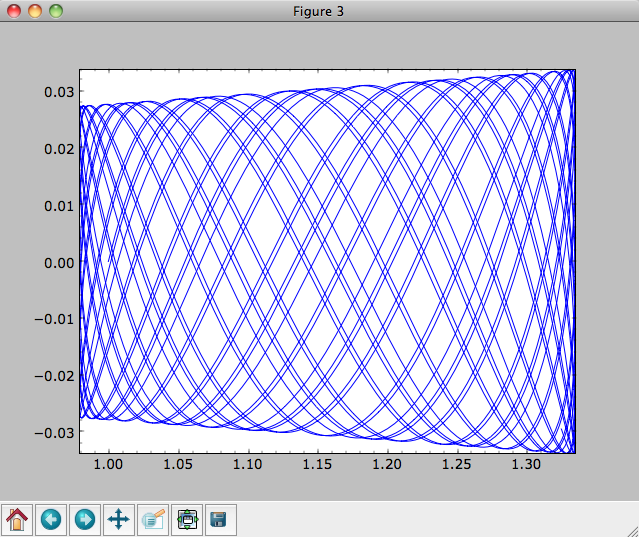Click the −0.02 y-axis label
Screen dimensions: 639x537
point(54,376)
